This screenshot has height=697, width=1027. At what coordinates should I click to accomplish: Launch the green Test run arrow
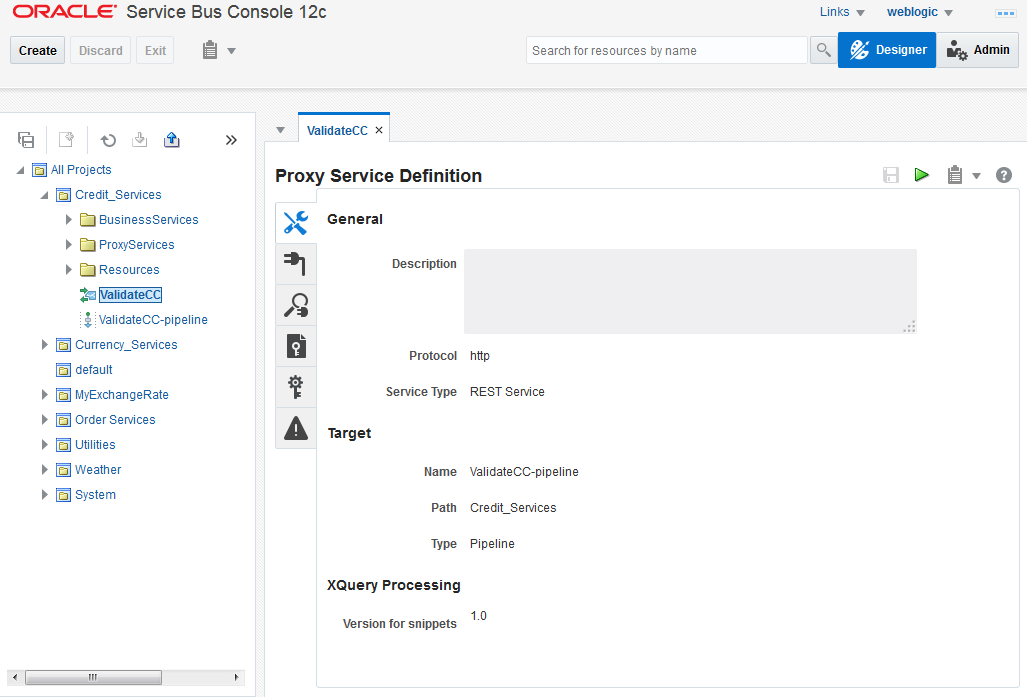point(922,175)
